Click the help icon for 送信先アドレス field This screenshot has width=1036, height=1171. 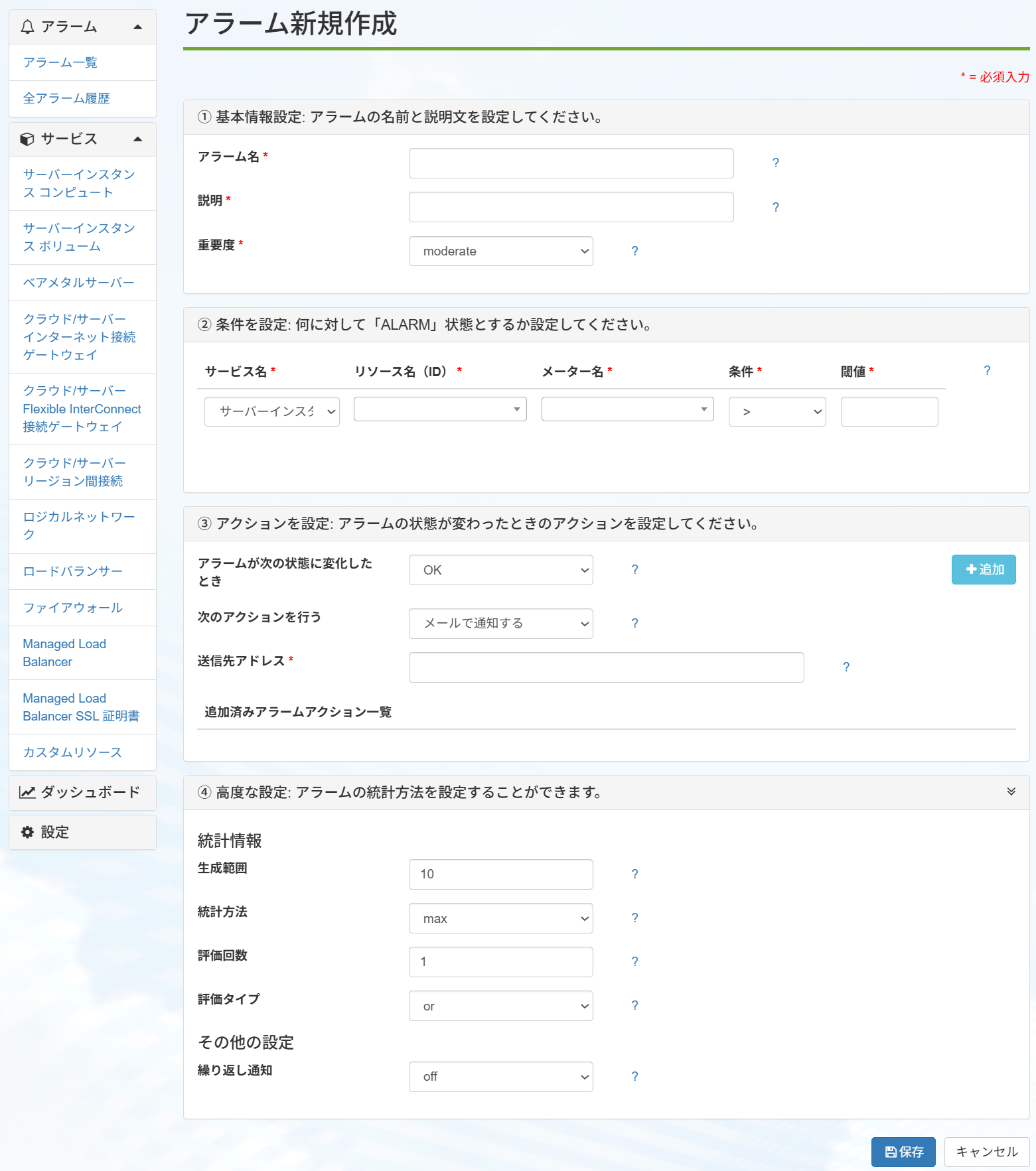tap(846, 667)
